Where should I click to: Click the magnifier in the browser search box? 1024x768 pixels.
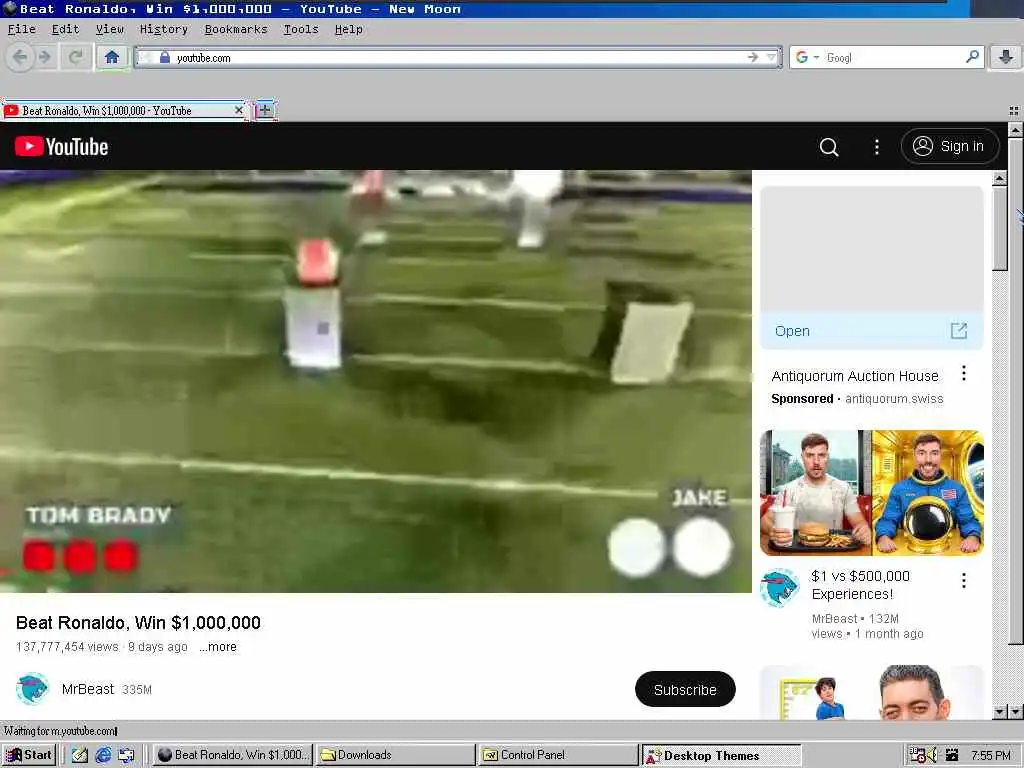972,57
